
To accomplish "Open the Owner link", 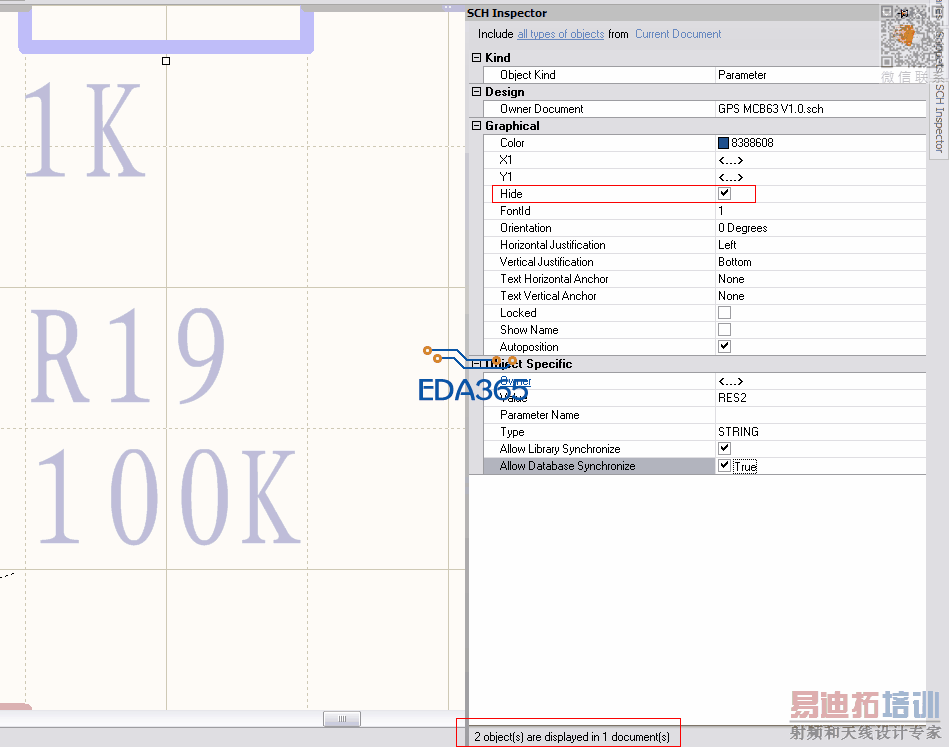I will [516, 381].
